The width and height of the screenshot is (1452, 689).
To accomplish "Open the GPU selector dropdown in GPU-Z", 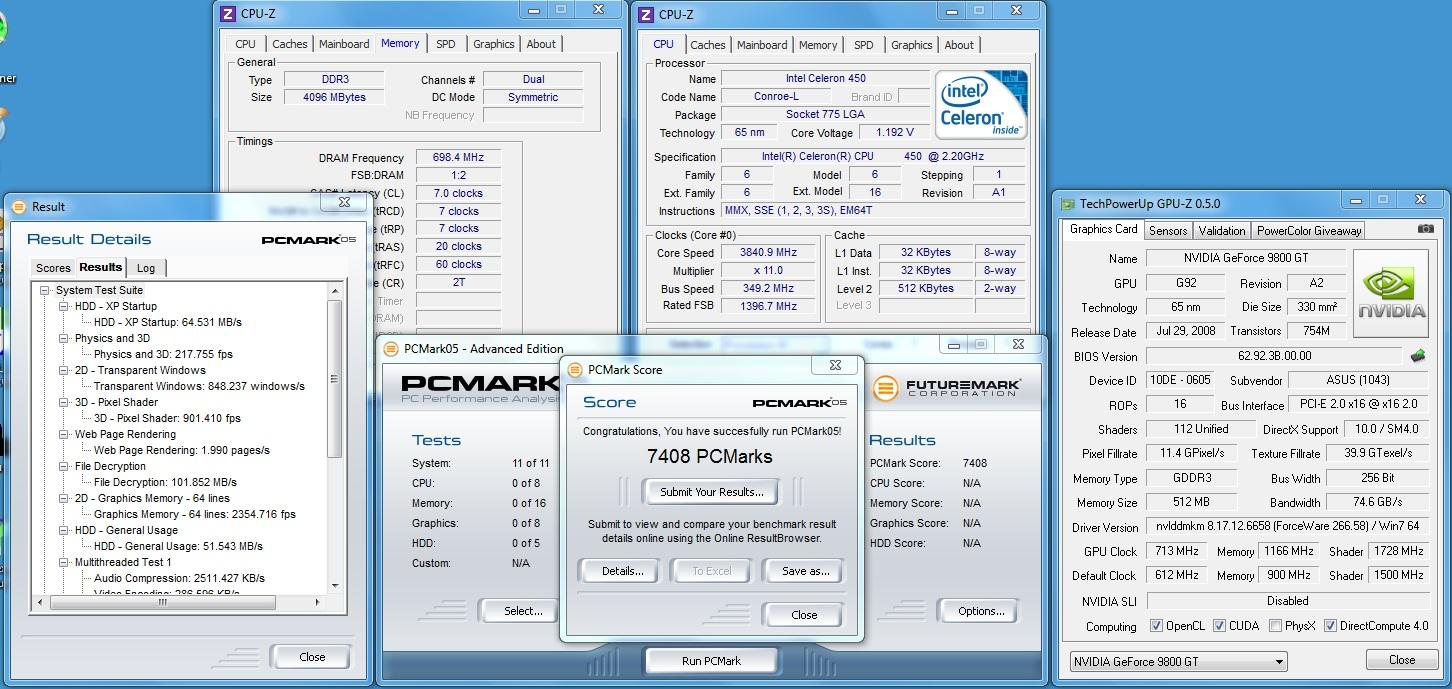I will pos(1178,661).
